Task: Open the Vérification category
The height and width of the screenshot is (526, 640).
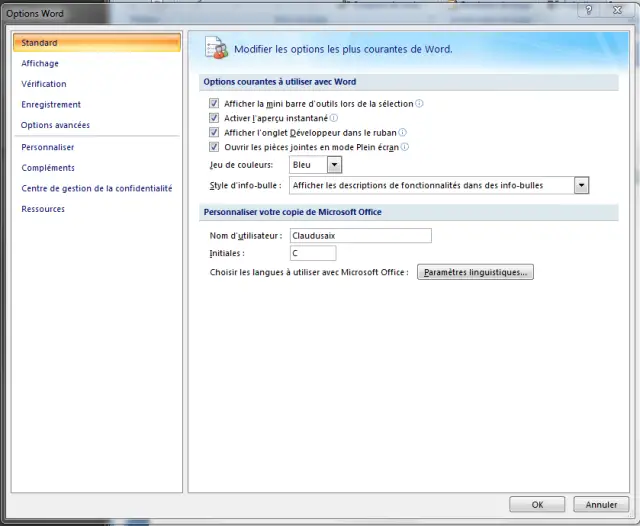Action: tap(44, 84)
